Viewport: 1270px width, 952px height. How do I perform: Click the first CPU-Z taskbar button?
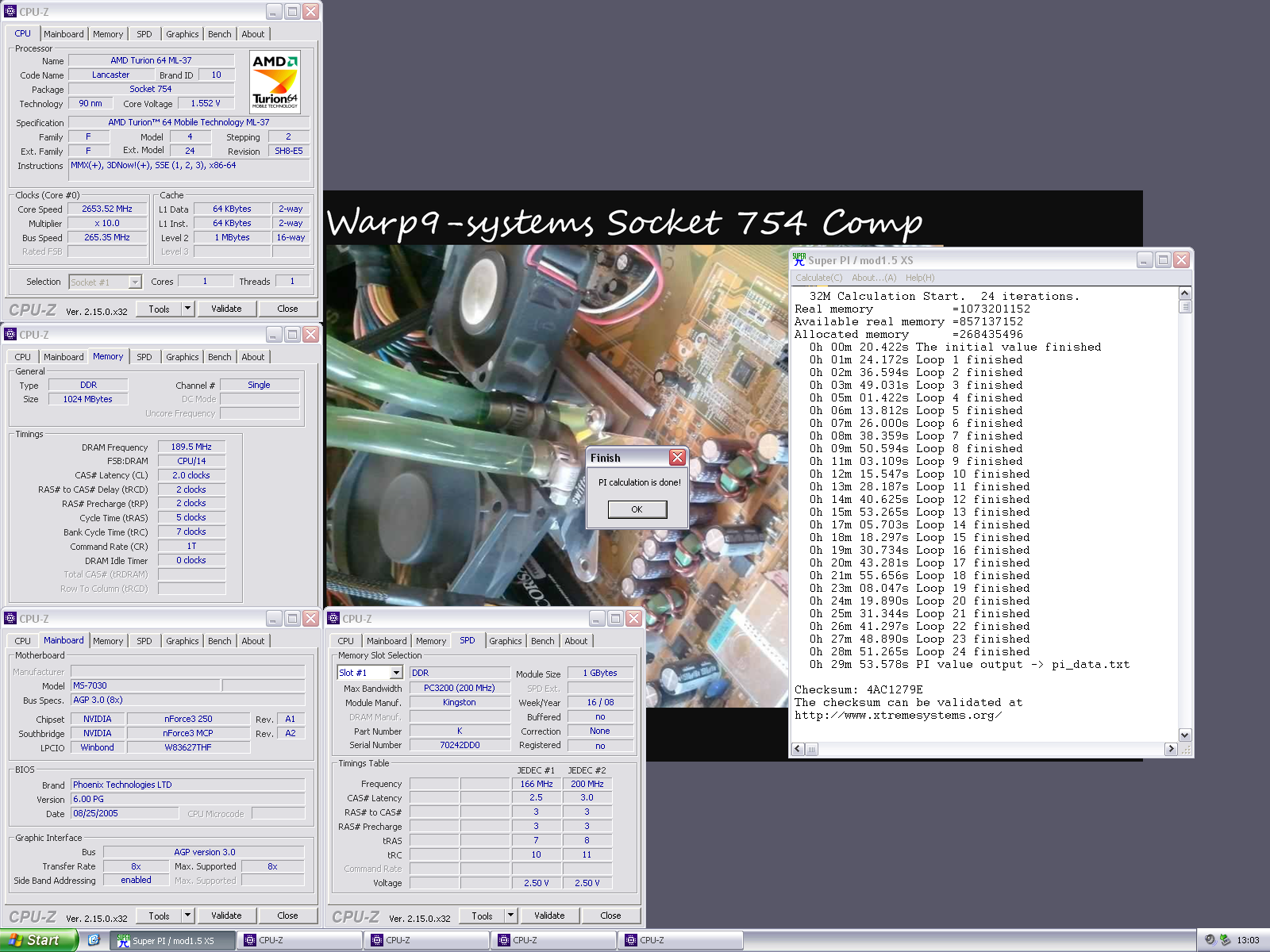click(300, 940)
